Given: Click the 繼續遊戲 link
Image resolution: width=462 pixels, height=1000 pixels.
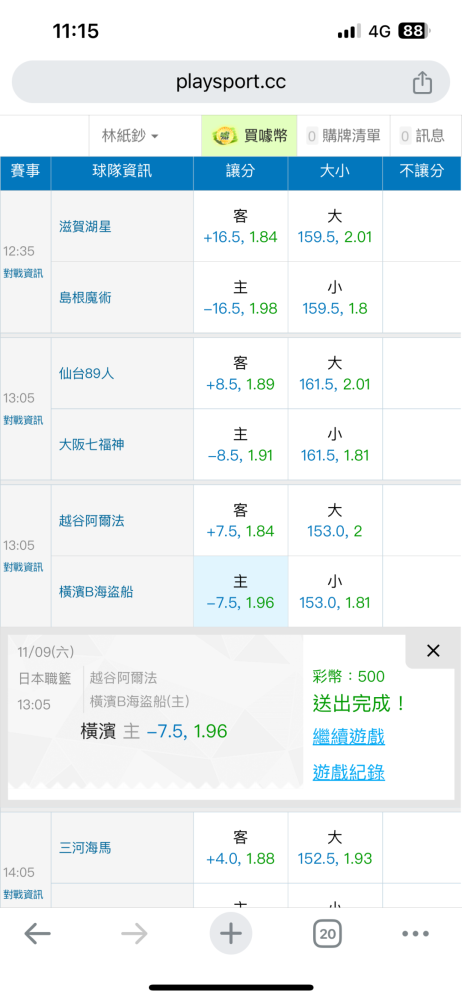Looking at the screenshot, I should [349, 737].
